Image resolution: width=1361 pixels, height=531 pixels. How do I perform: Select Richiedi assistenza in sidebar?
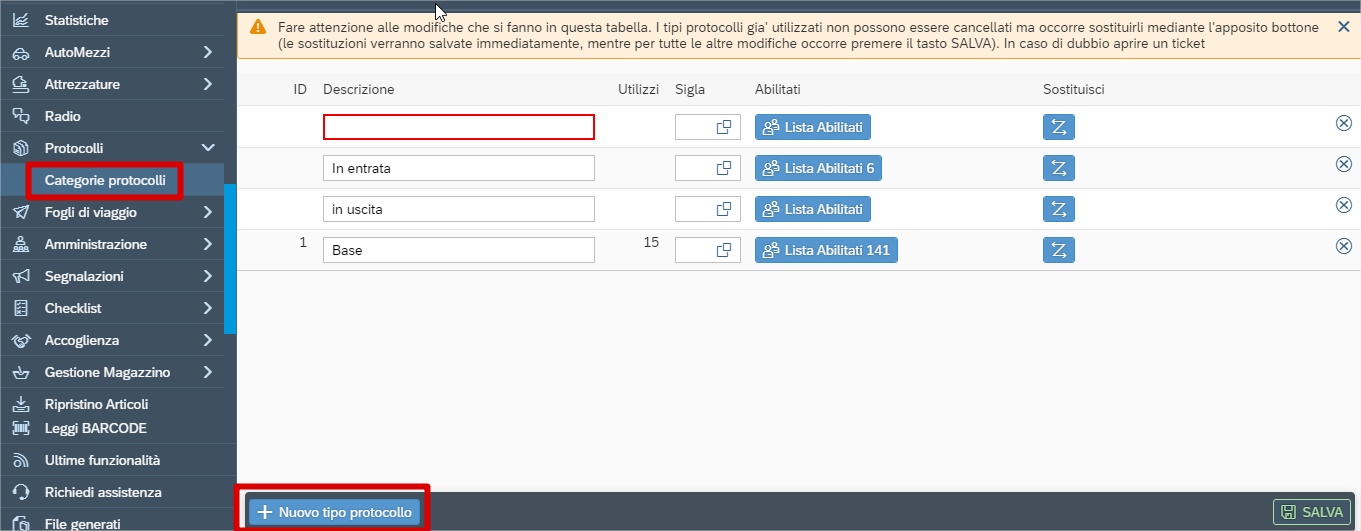pos(103,492)
